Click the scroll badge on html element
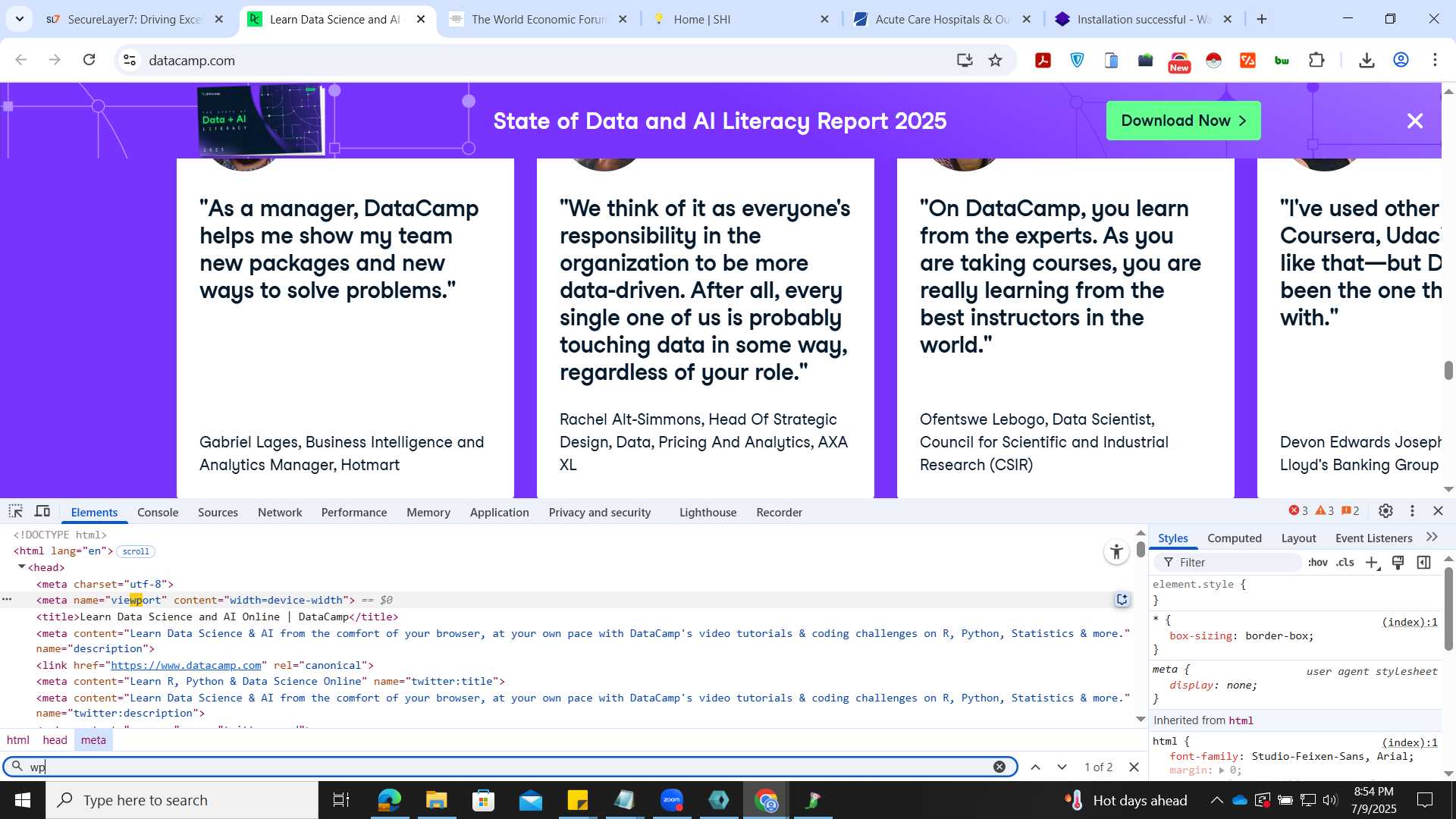 [x=136, y=551]
